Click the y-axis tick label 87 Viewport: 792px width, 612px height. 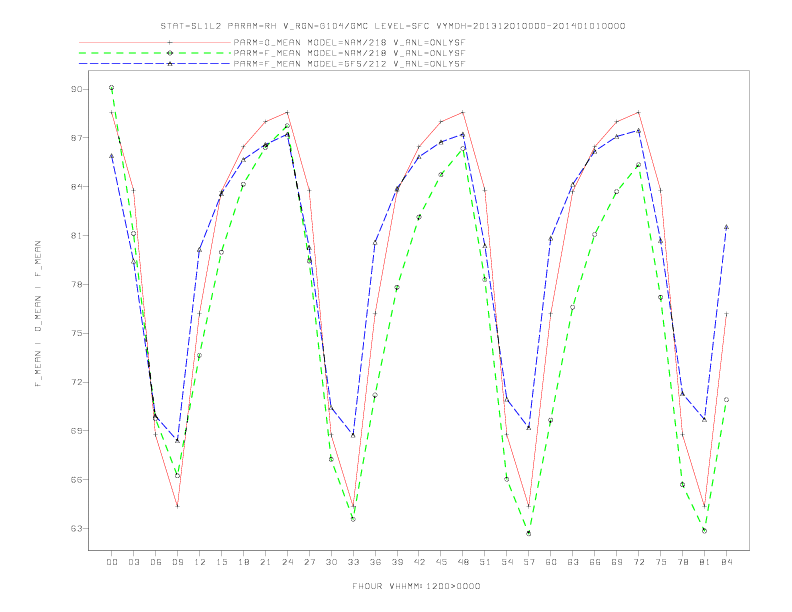77,138
